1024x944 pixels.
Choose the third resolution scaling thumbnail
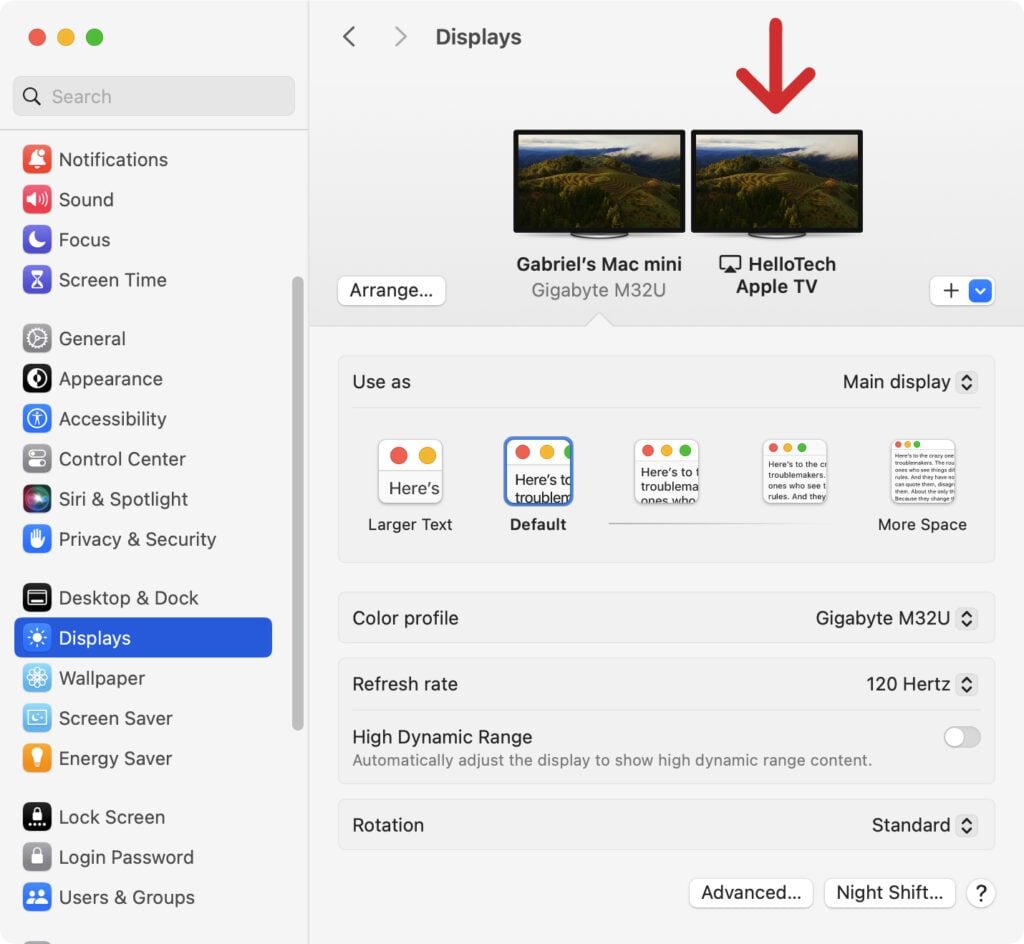click(x=666, y=472)
